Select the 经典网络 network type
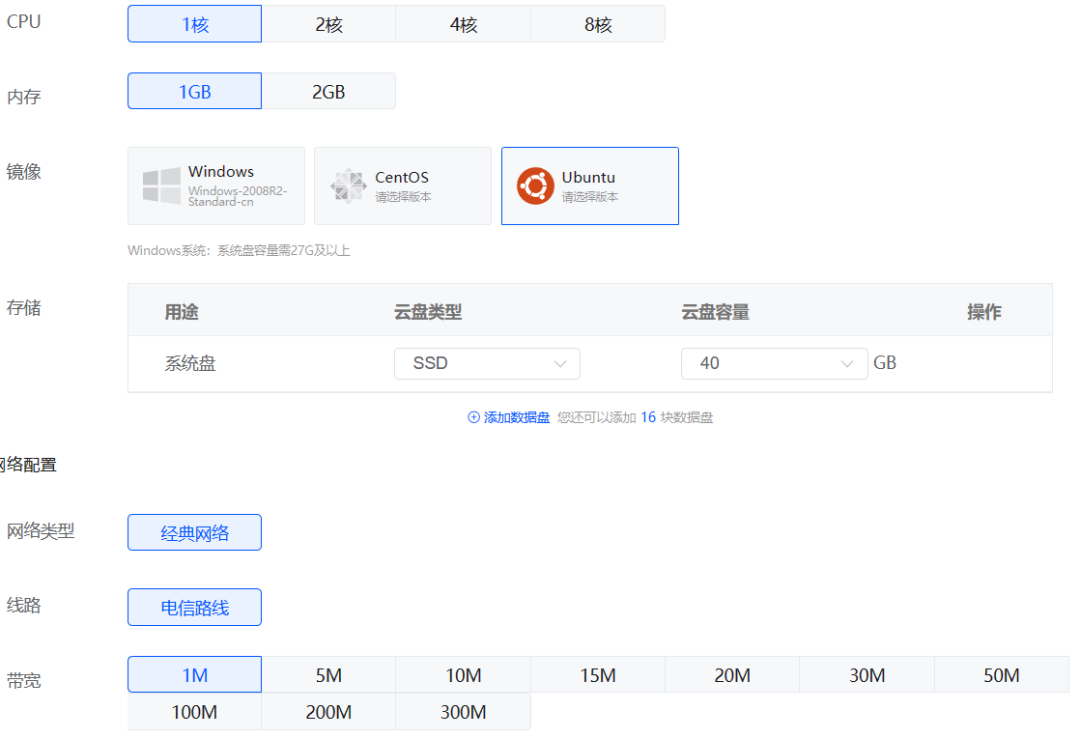 pyautogui.click(x=195, y=533)
